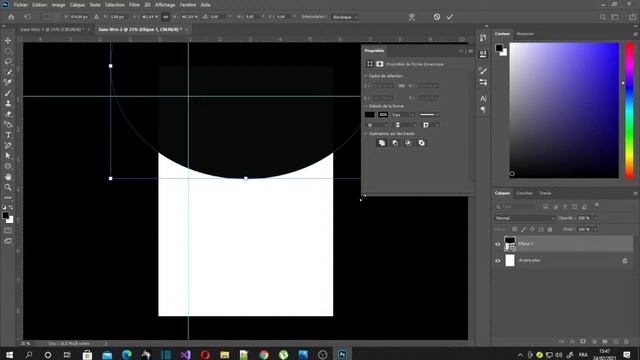This screenshot has height=360, width=640.
Task: Open the Adjustments sliders panel icon
Action: [483, 82]
